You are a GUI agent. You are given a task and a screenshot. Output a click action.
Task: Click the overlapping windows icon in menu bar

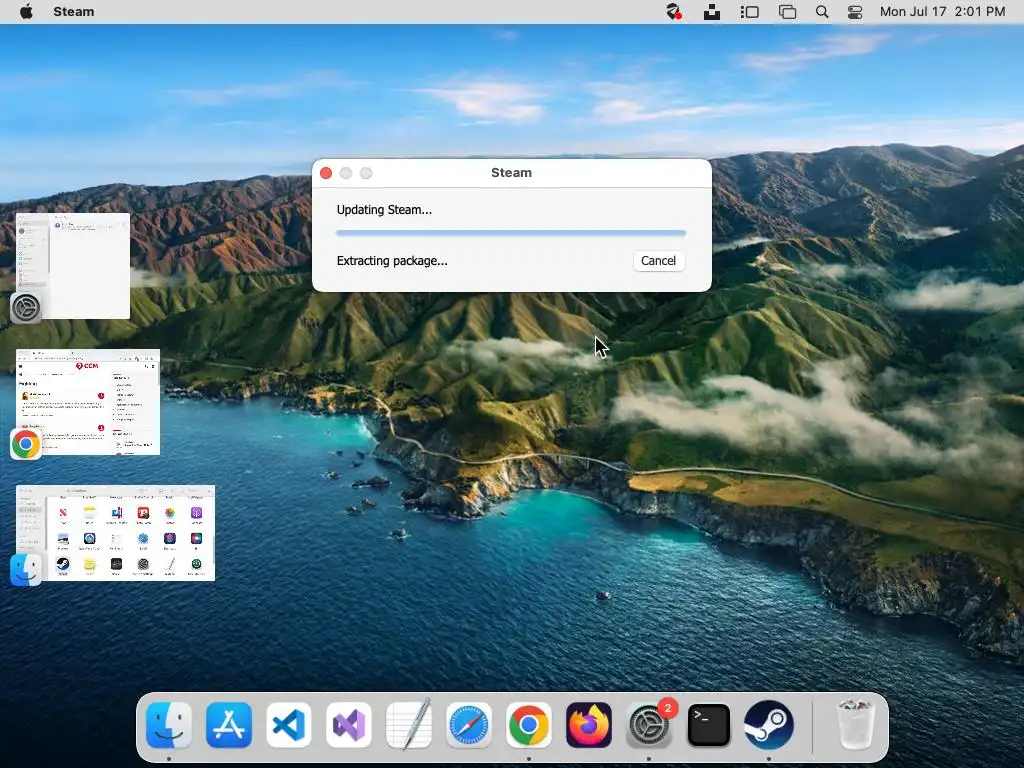point(788,12)
